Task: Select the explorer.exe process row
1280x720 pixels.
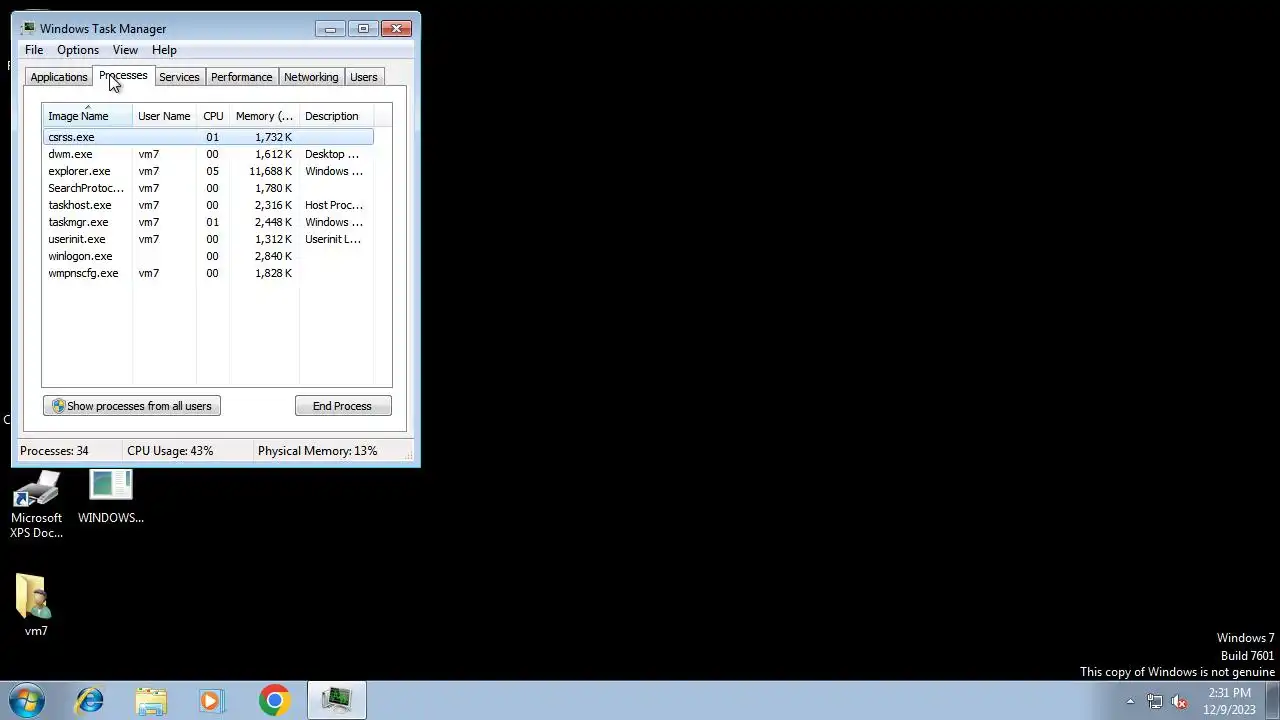Action: click(208, 171)
